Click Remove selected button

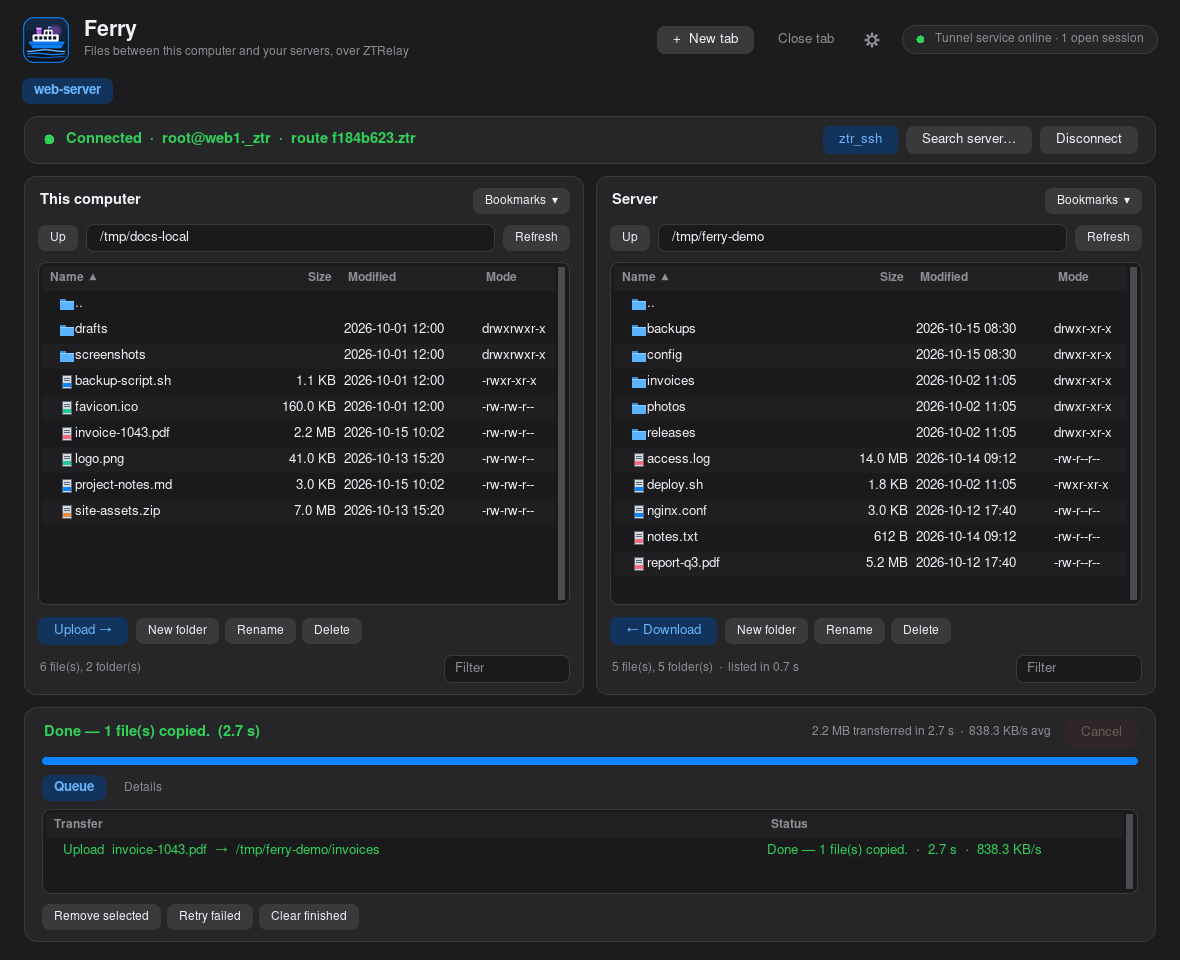102,916
